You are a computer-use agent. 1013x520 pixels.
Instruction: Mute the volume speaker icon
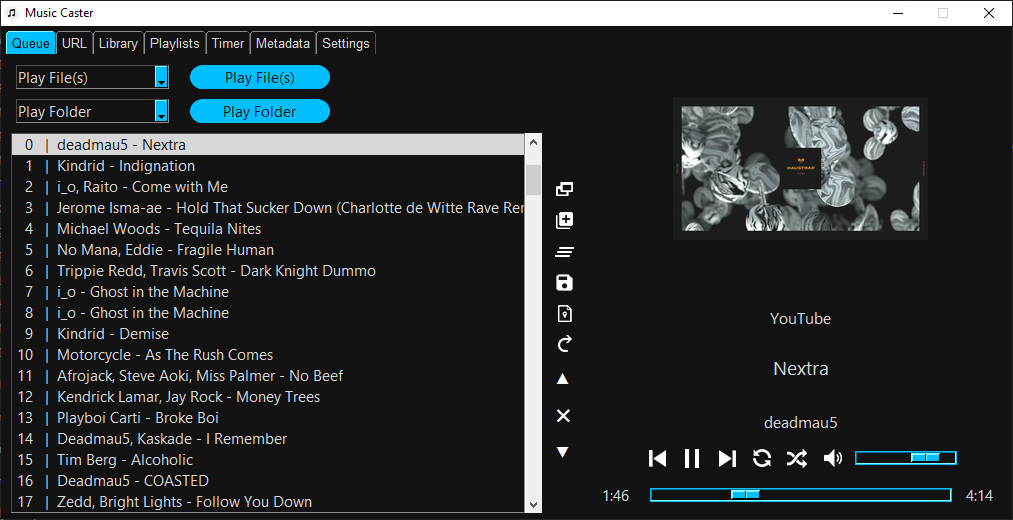[x=833, y=459]
